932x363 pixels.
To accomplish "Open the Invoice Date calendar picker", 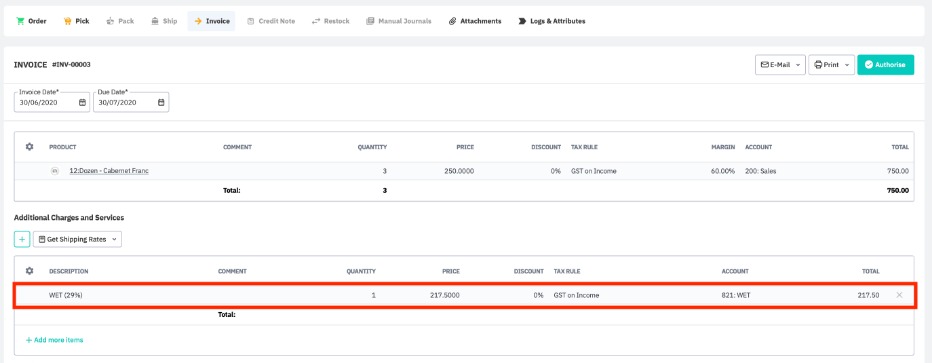I will [x=82, y=102].
